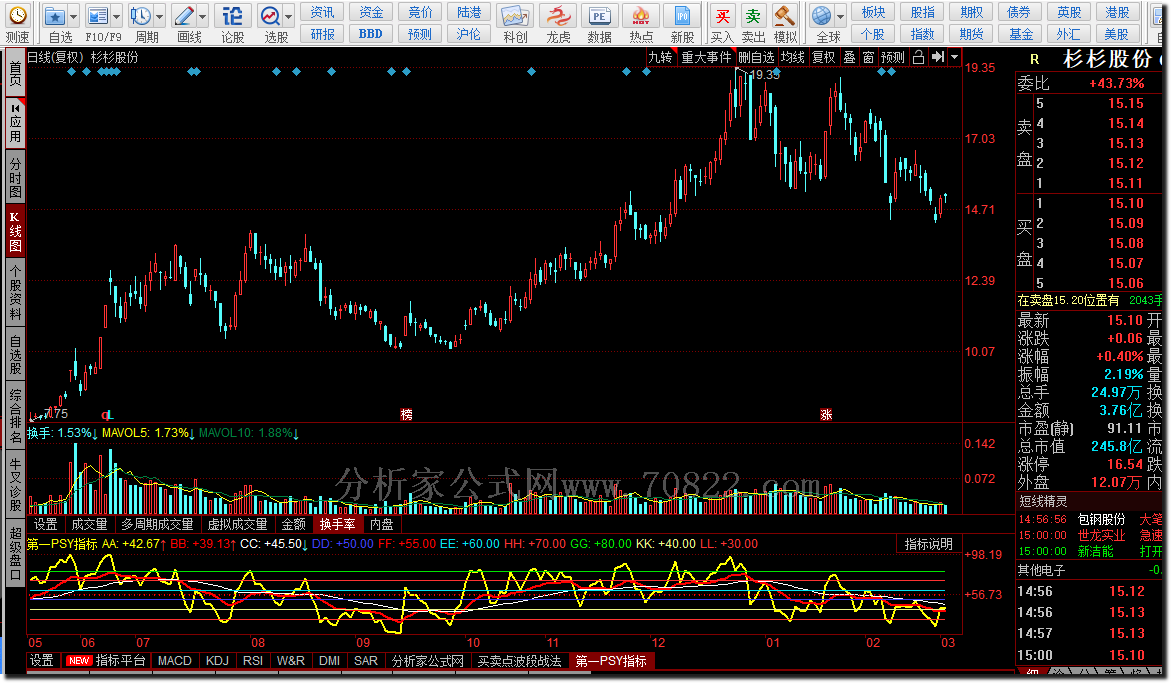Open the 科创 board chart icon
The width and height of the screenshot is (1172, 683).
tap(515, 16)
